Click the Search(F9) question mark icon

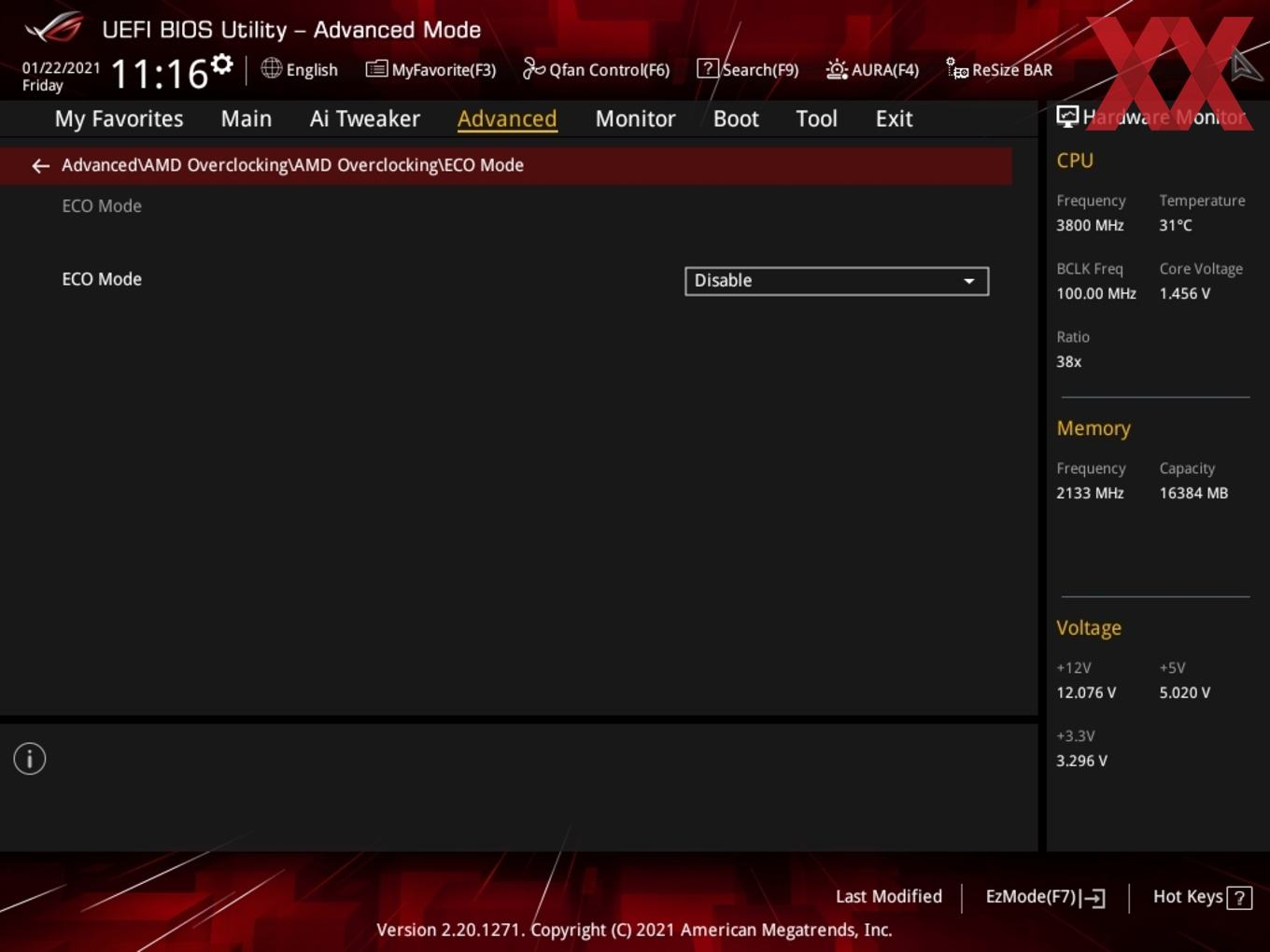(x=708, y=68)
